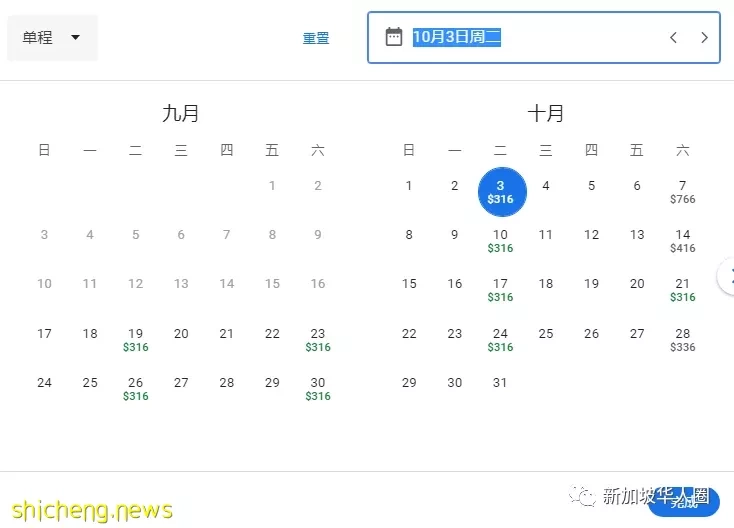Viewport: 734px width, 528px height.
Task: Click the calendar icon in date field
Action: [x=394, y=37]
